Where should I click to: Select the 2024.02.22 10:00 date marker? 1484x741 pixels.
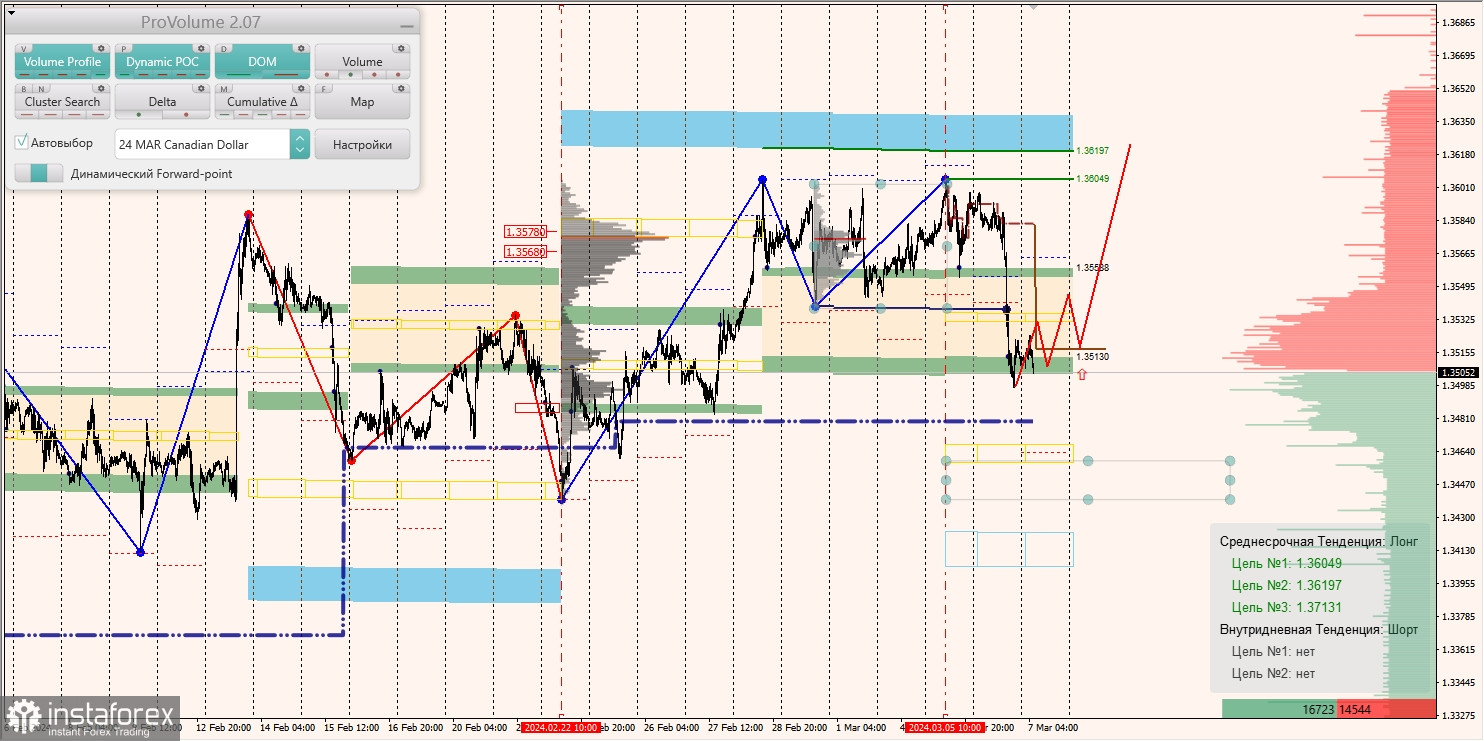pyautogui.click(x=560, y=727)
